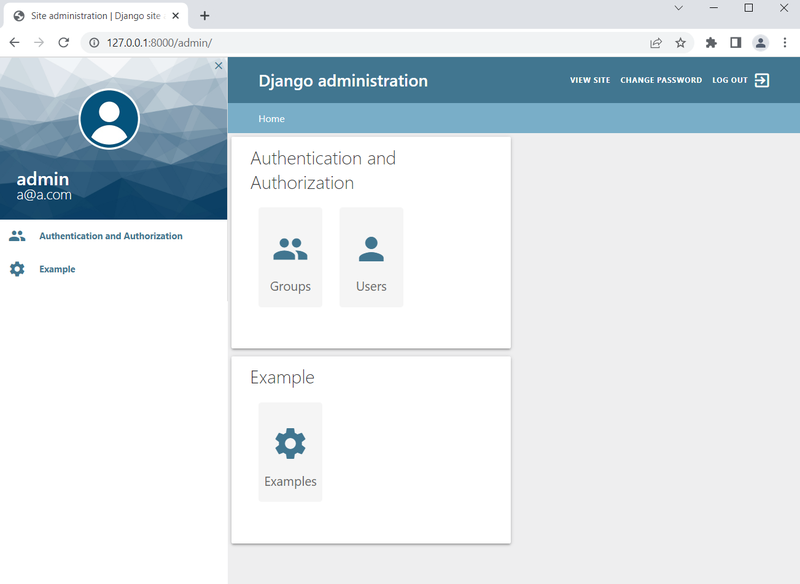800x584 pixels.
Task: Reload the page
Action: pyautogui.click(x=63, y=43)
